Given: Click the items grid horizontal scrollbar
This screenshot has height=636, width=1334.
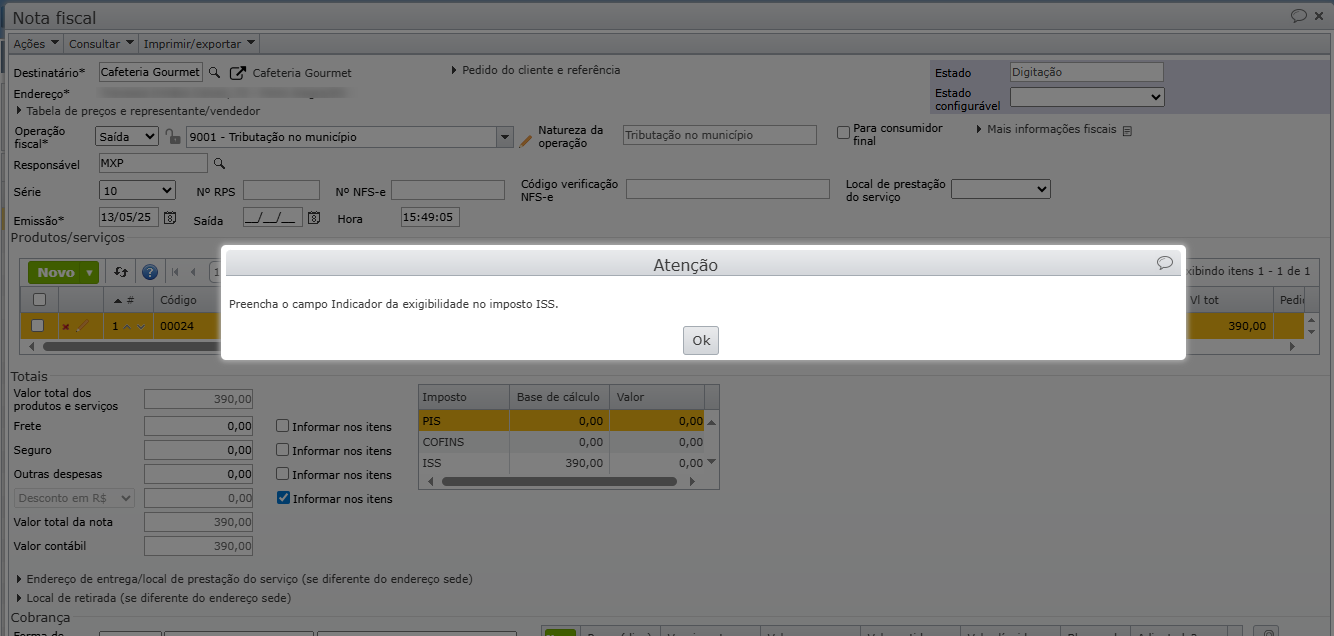Looking at the screenshot, I should point(130,347).
